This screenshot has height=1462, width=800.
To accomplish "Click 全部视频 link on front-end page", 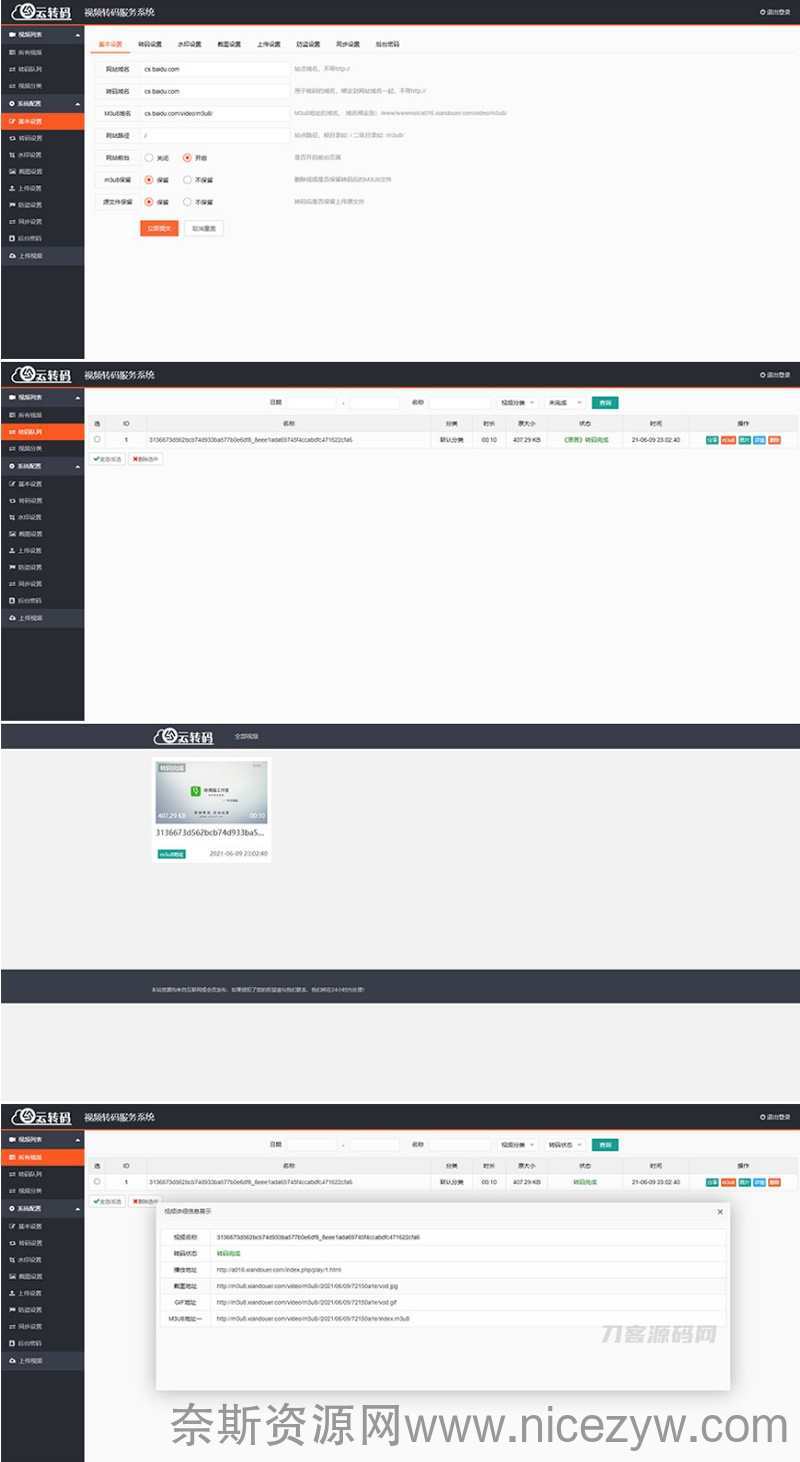I will click(246, 736).
